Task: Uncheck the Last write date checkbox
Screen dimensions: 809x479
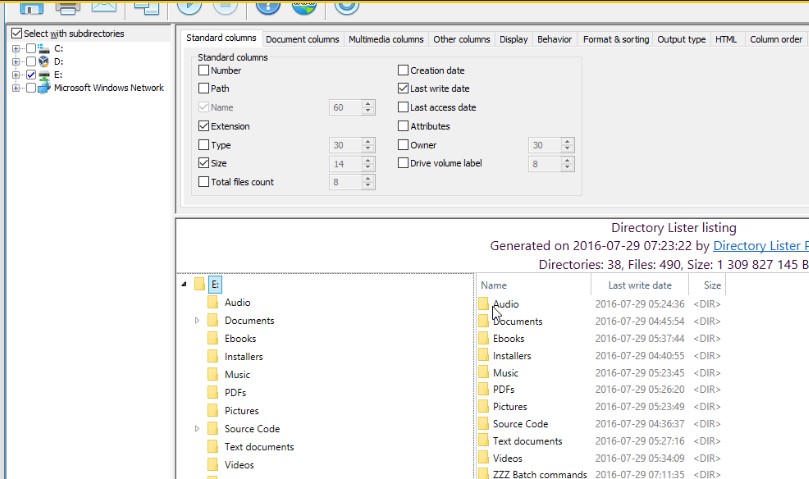Action: click(403, 88)
